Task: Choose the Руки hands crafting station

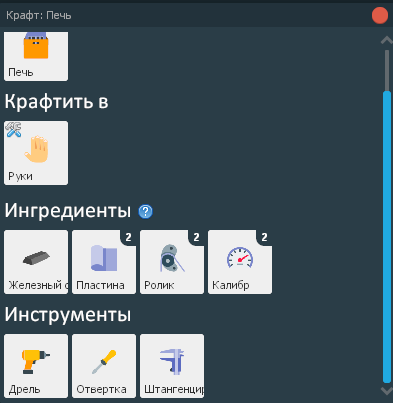Action: [x=36, y=153]
